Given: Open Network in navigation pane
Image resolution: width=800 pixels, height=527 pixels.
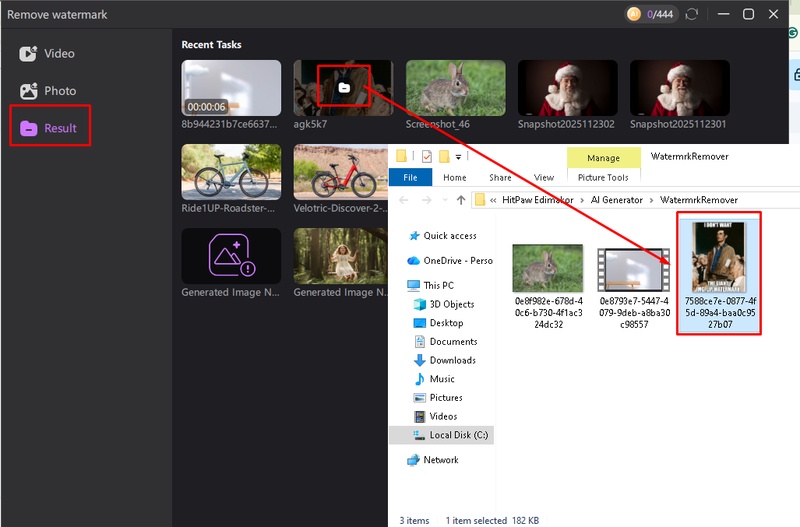Looking at the screenshot, I should (433, 460).
